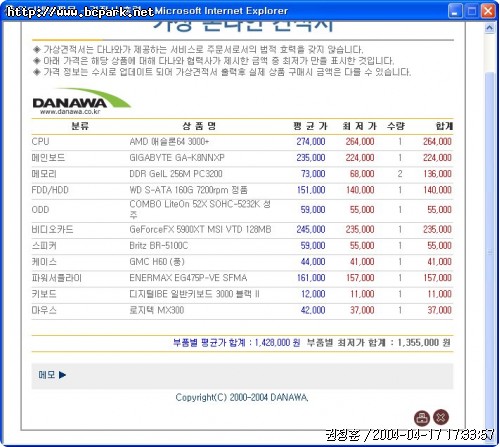Screen dimensions: 500x447
Task: Expand the 메모 arrow
Action: point(62,375)
